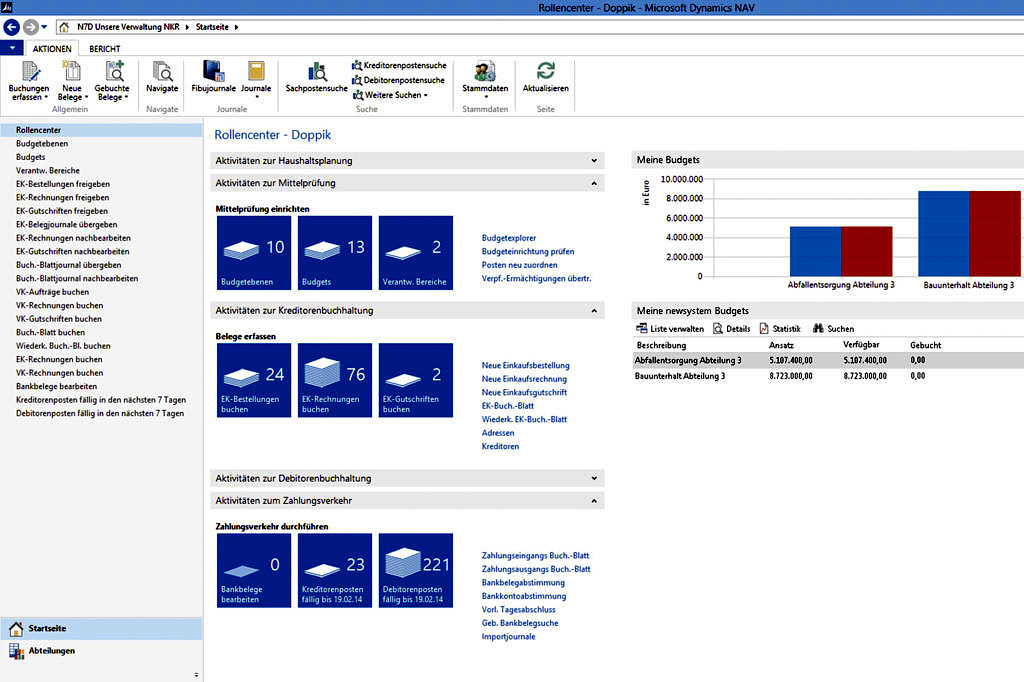Collapse Aktivitäten zur Mittelprüfung section
1024x682 pixels.
point(594,183)
